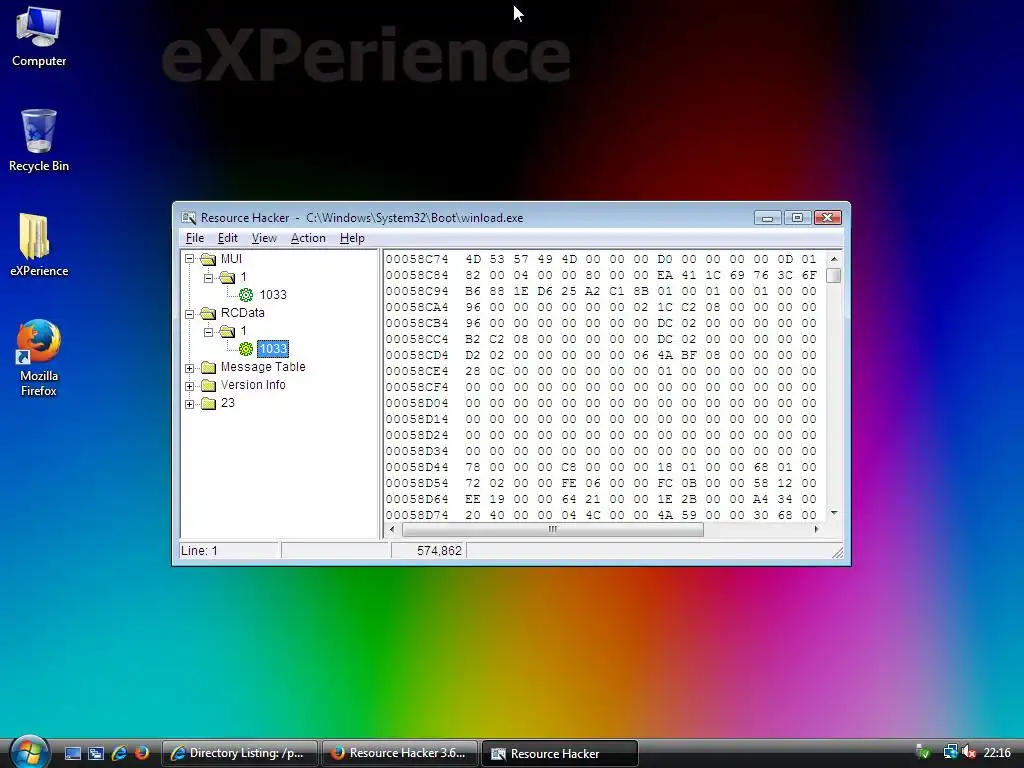Click the hex address 00058C74
Image resolution: width=1024 pixels, height=768 pixels.
[417, 259]
